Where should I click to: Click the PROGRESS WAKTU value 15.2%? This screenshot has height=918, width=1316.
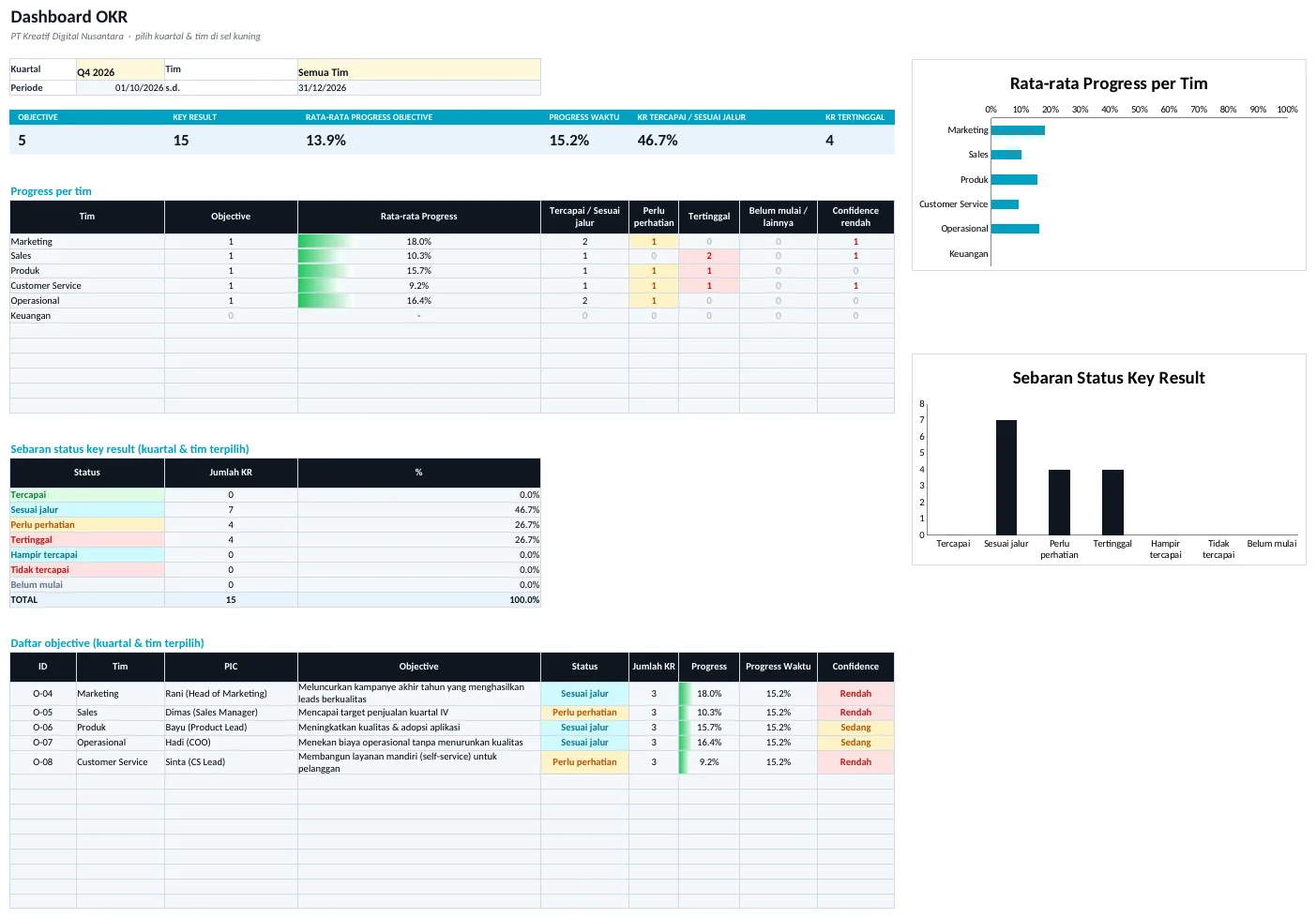tap(569, 141)
